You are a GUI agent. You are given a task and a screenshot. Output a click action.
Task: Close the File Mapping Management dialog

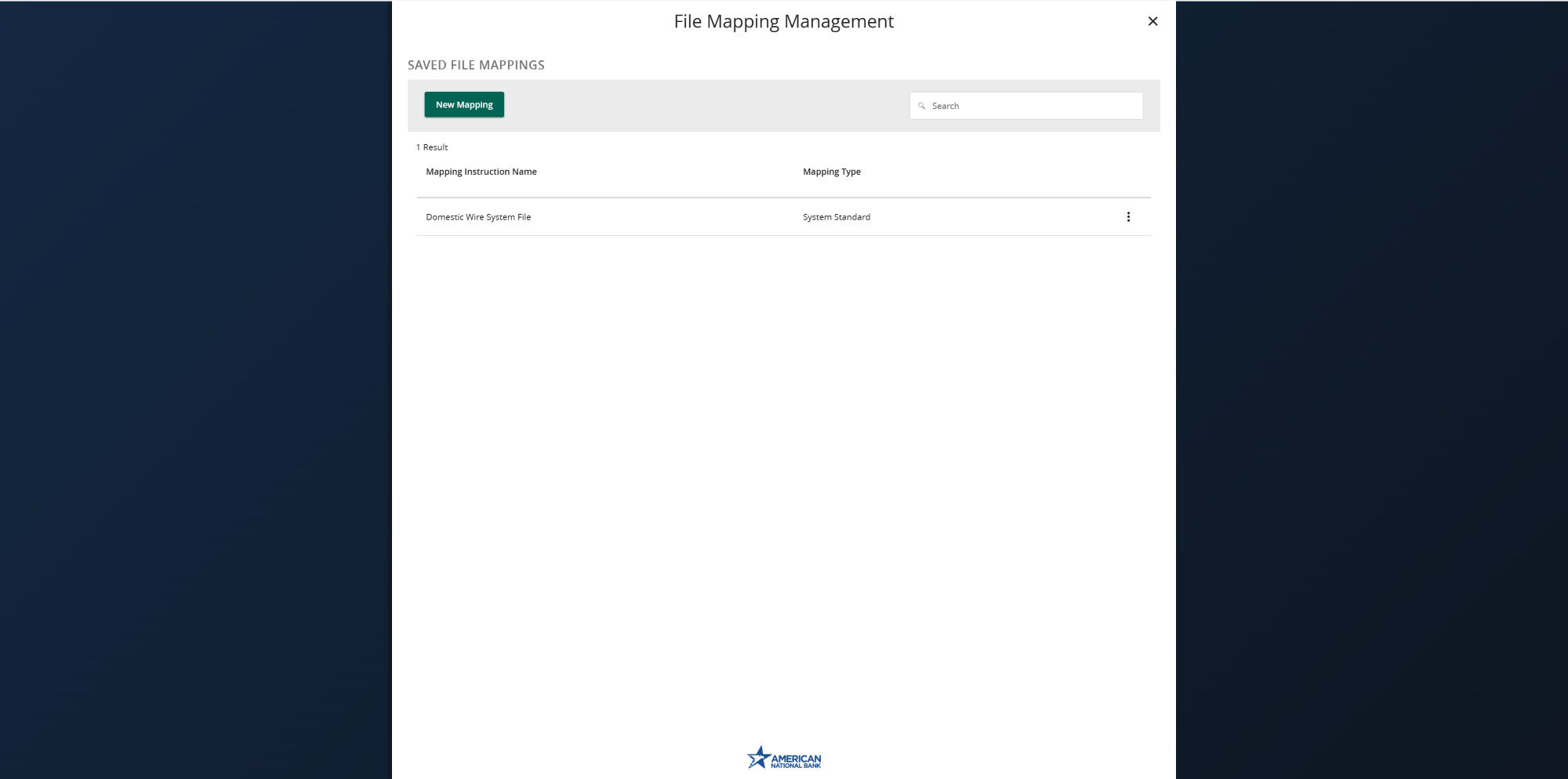tap(1152, 21)
